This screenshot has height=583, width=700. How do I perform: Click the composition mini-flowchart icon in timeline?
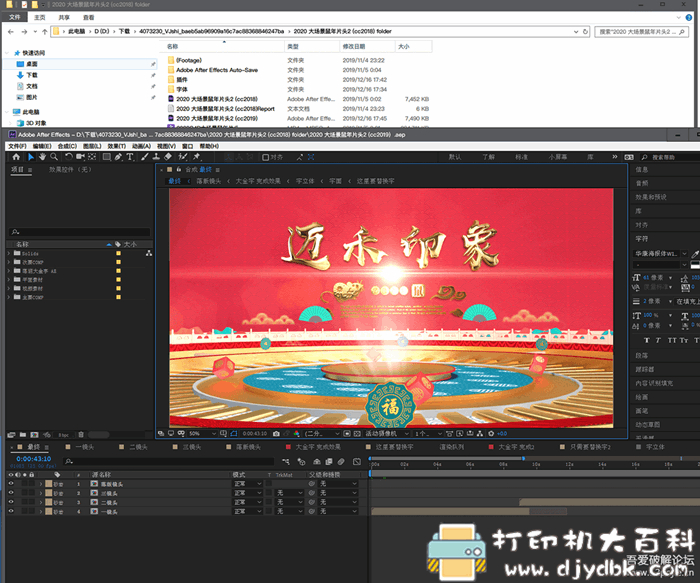pyautogui.click(x=286, y=462)
